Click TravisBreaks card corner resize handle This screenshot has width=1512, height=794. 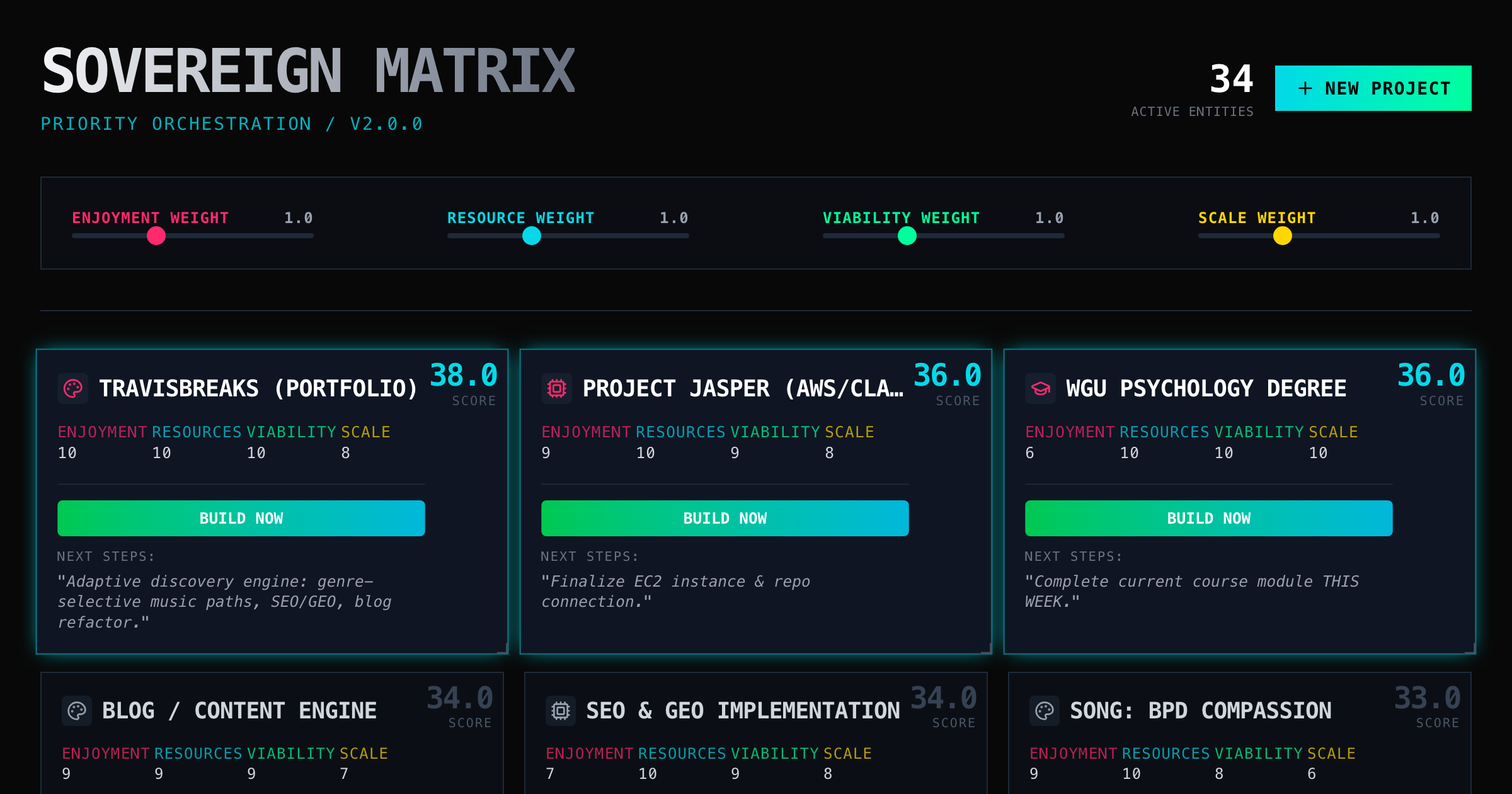tap(503, 648)
